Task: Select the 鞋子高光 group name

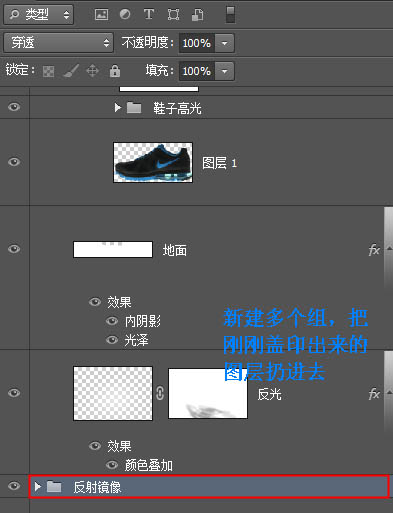Action: [x=177, y=108]
